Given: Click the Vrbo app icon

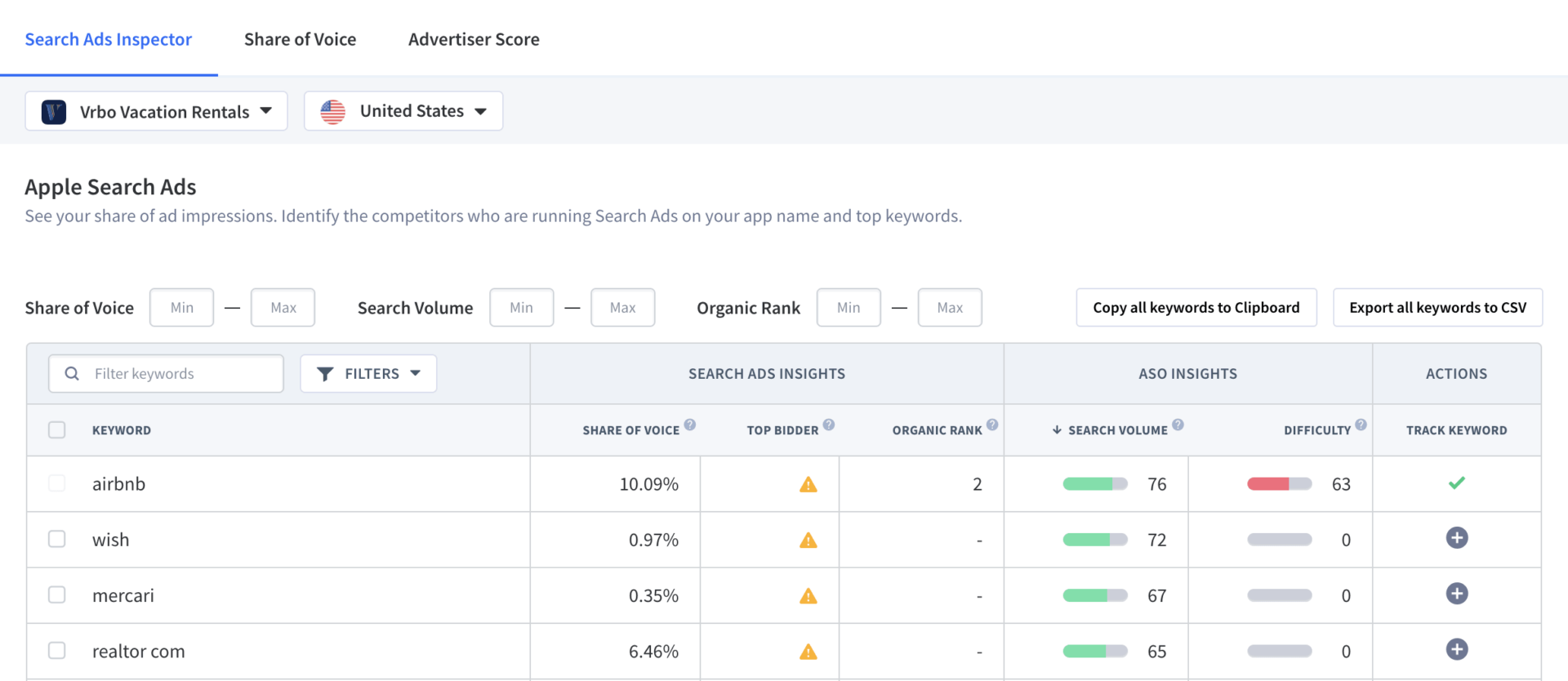Looking at the screenshot, I should [54, 112].
